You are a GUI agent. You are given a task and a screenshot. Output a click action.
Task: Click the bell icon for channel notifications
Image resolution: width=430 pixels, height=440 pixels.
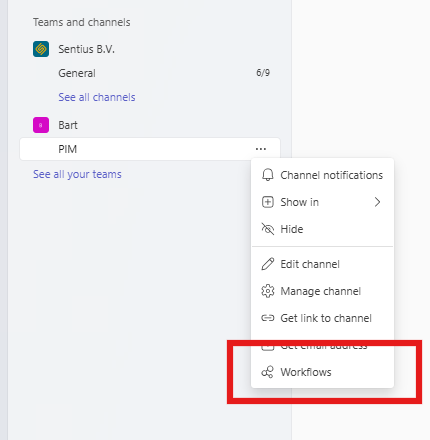point(267,175)
